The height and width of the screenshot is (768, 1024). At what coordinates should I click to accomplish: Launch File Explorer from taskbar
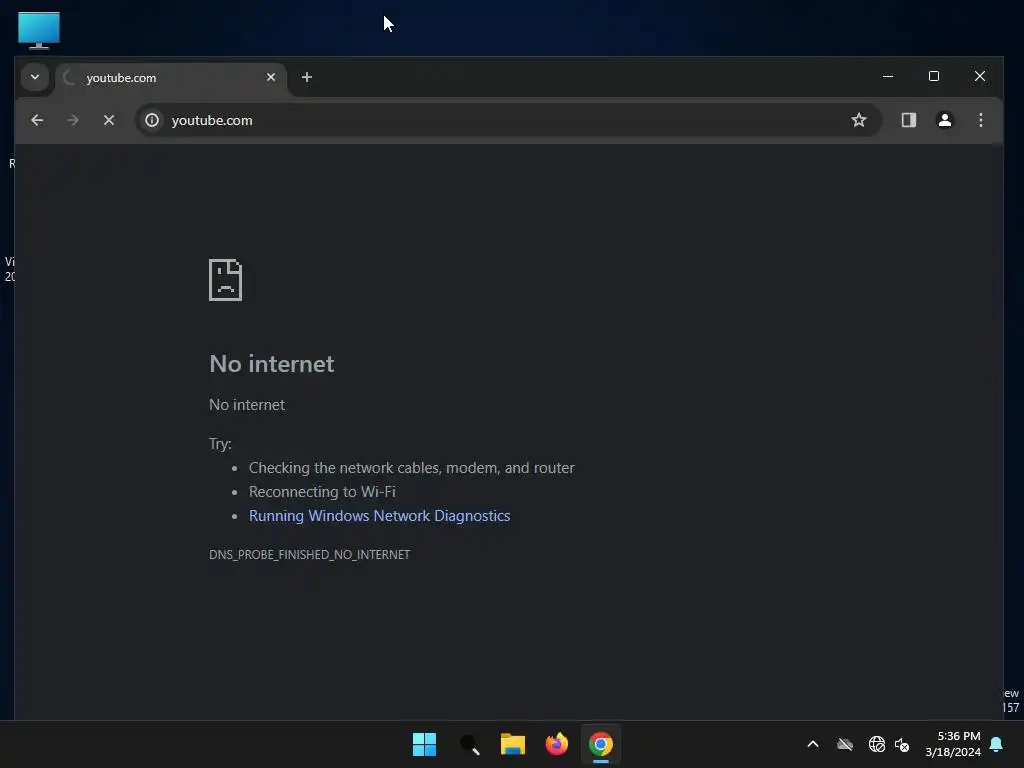click(513, 744)
